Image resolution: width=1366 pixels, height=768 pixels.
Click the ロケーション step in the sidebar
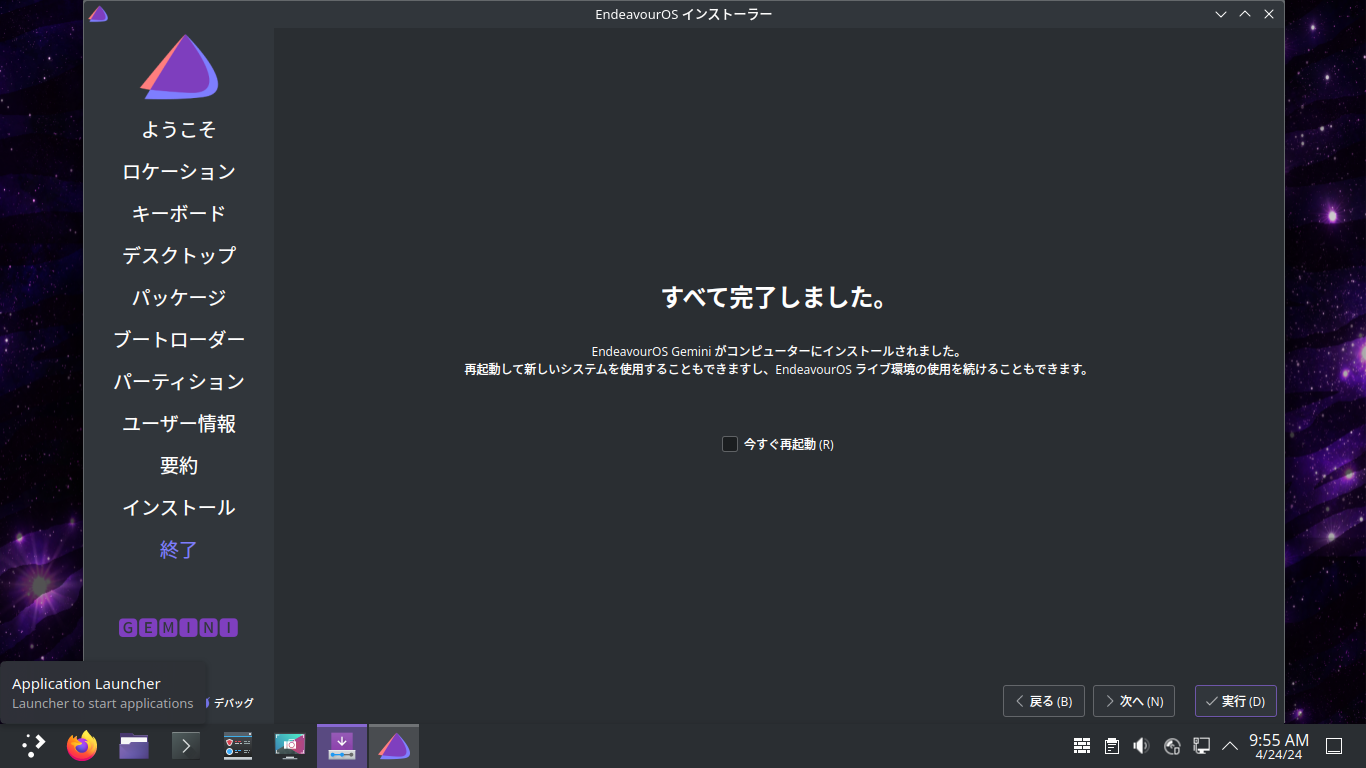[x=179, y=172]
